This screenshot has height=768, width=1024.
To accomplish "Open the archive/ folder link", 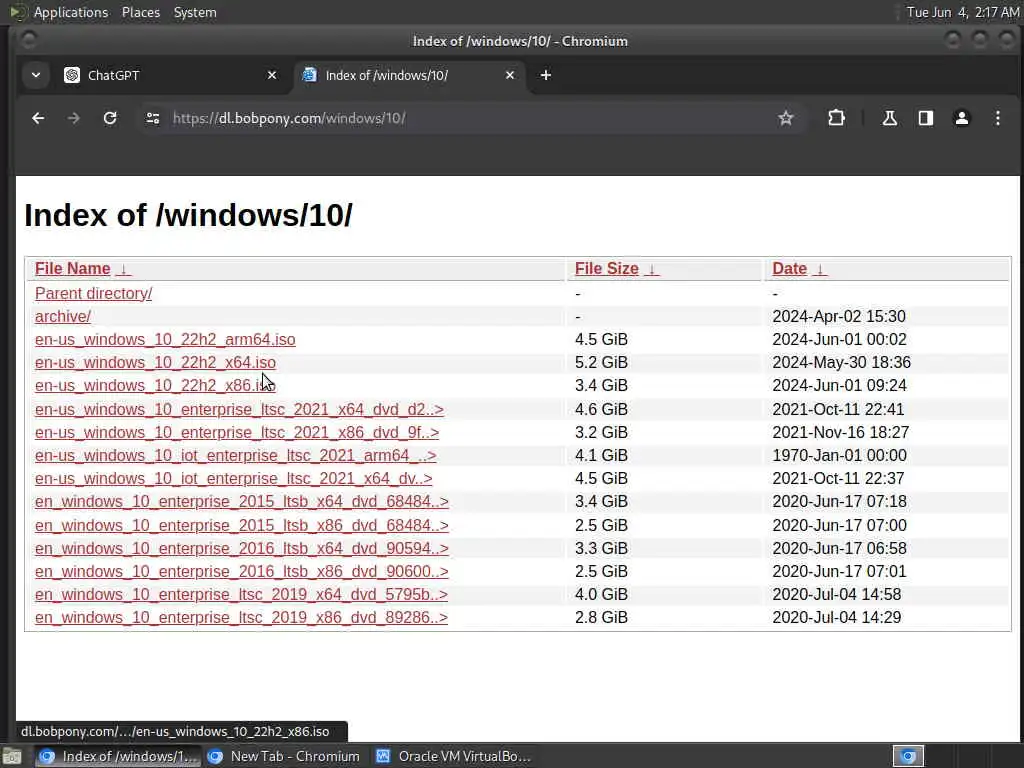I will pos(63,316).
